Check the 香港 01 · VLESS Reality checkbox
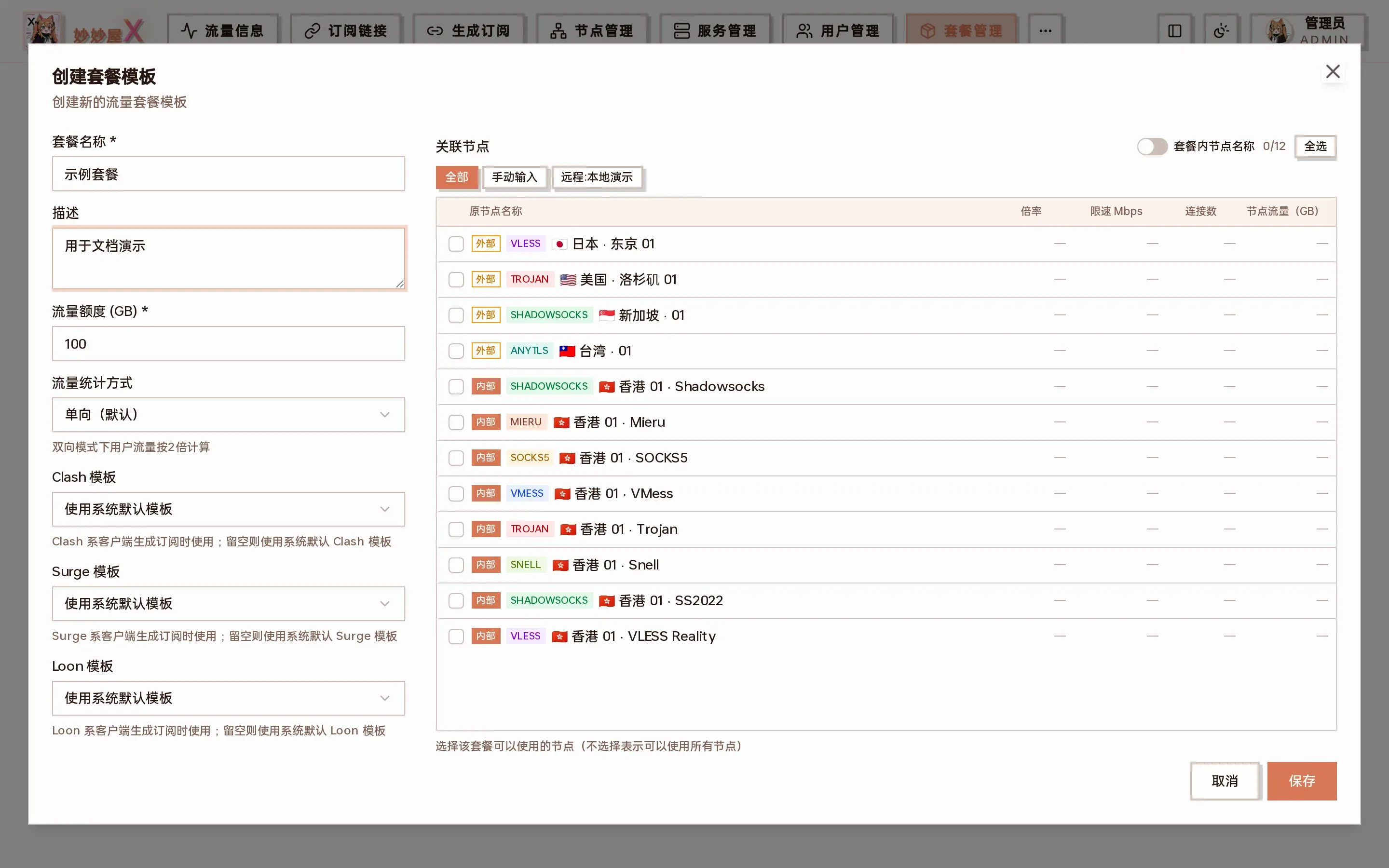The width and height of the screenshot is (1389, 868). [x=456, y=636]
